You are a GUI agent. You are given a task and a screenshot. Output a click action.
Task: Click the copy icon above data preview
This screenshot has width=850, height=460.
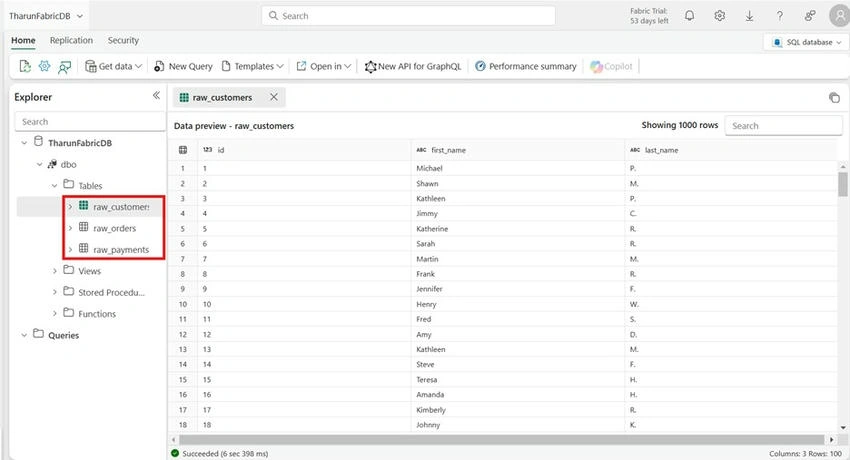coord(834,98)
